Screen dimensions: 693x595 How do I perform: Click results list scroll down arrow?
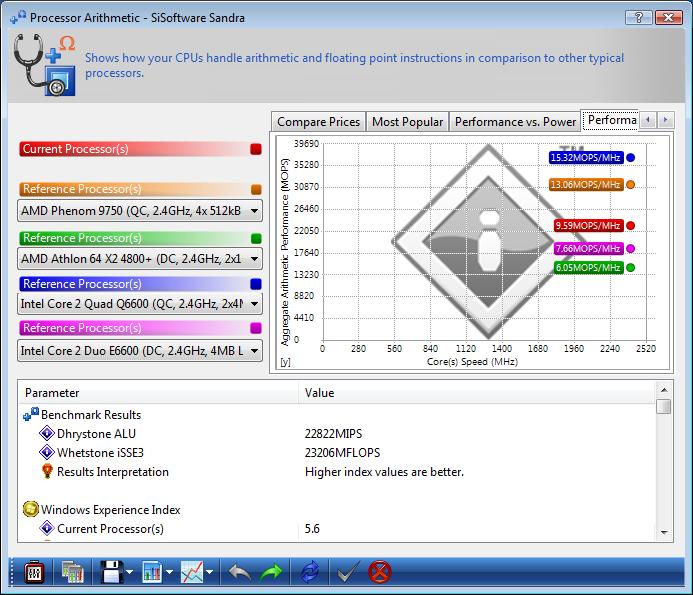664,533
